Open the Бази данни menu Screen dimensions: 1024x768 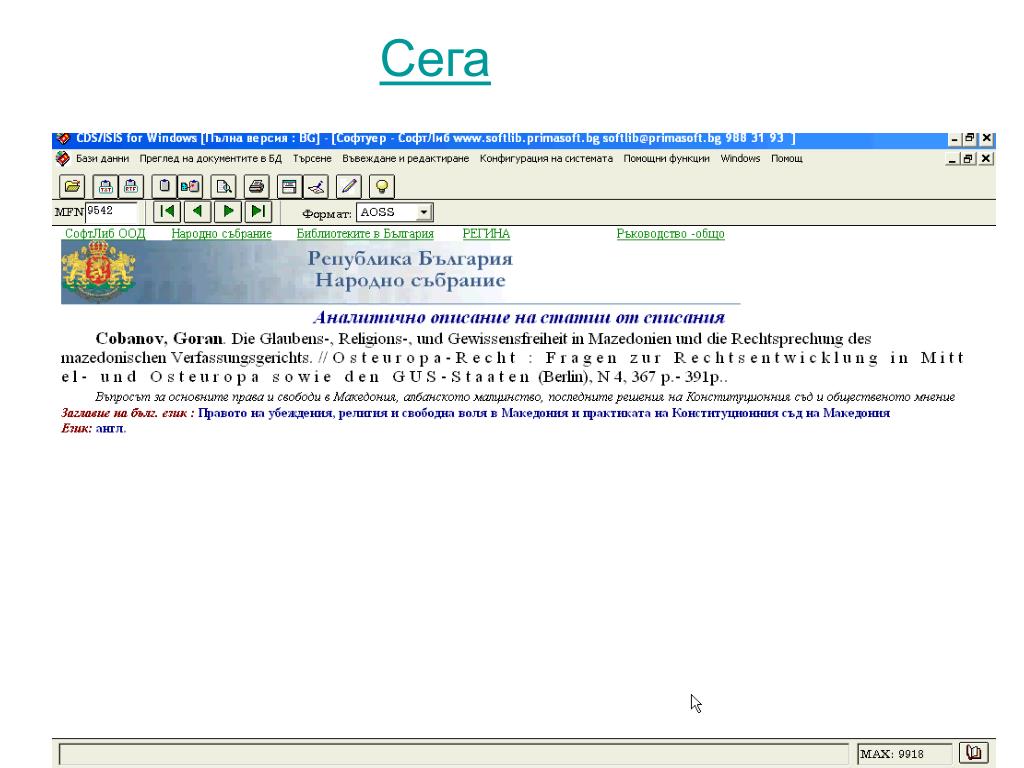click(103, 159)
